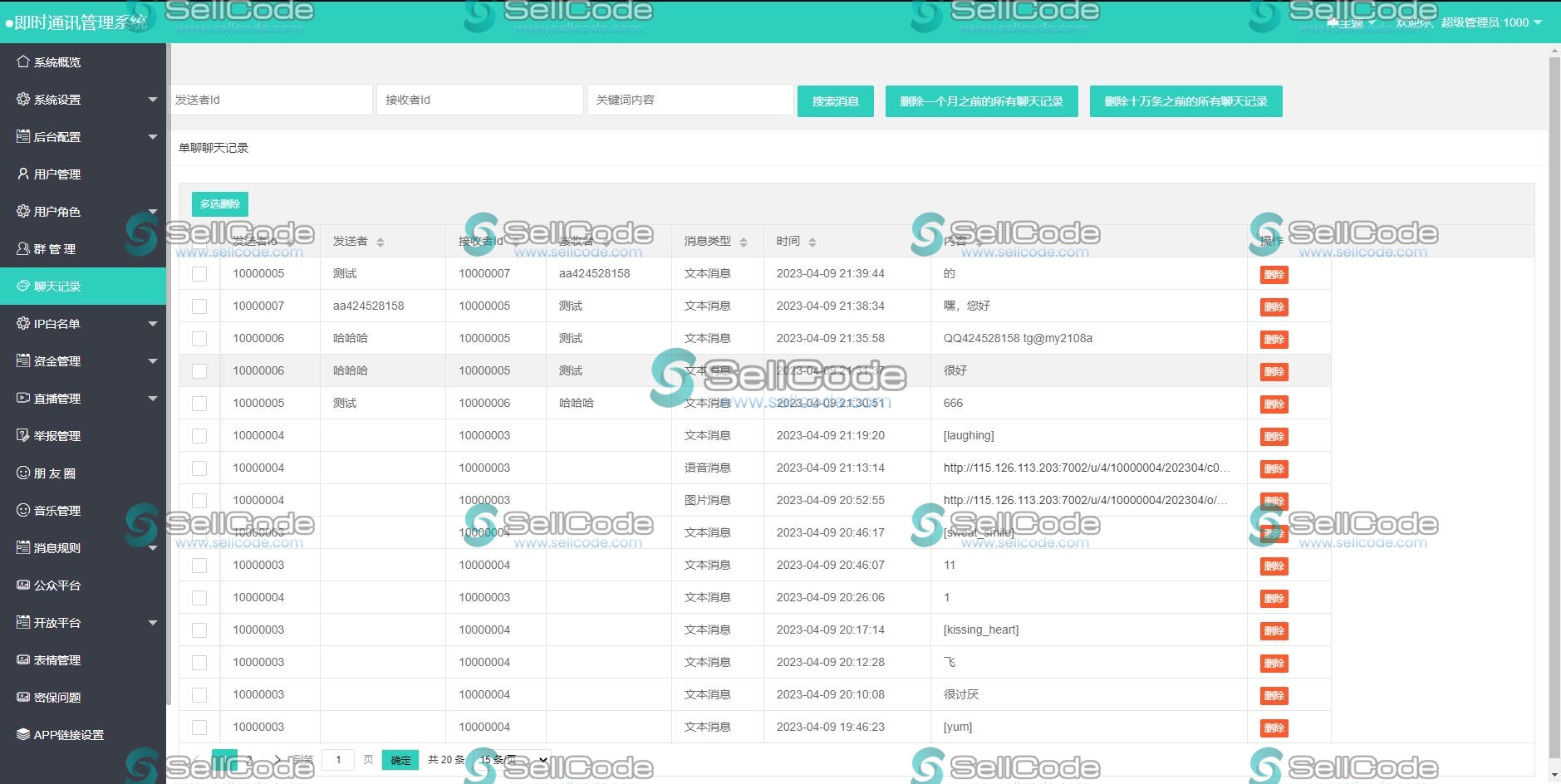The height and width of the screenshot is (784, 1561).
Task: Expand the 开放平台 sidebar menu
Action: (83, 622)
